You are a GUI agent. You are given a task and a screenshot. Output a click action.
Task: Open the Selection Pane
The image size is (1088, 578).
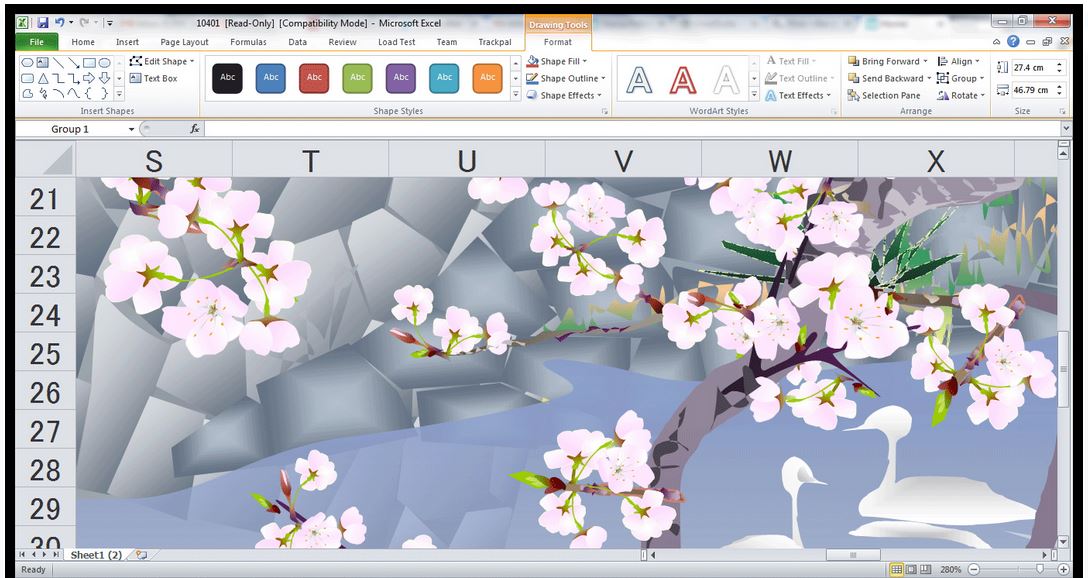point(884,96)
